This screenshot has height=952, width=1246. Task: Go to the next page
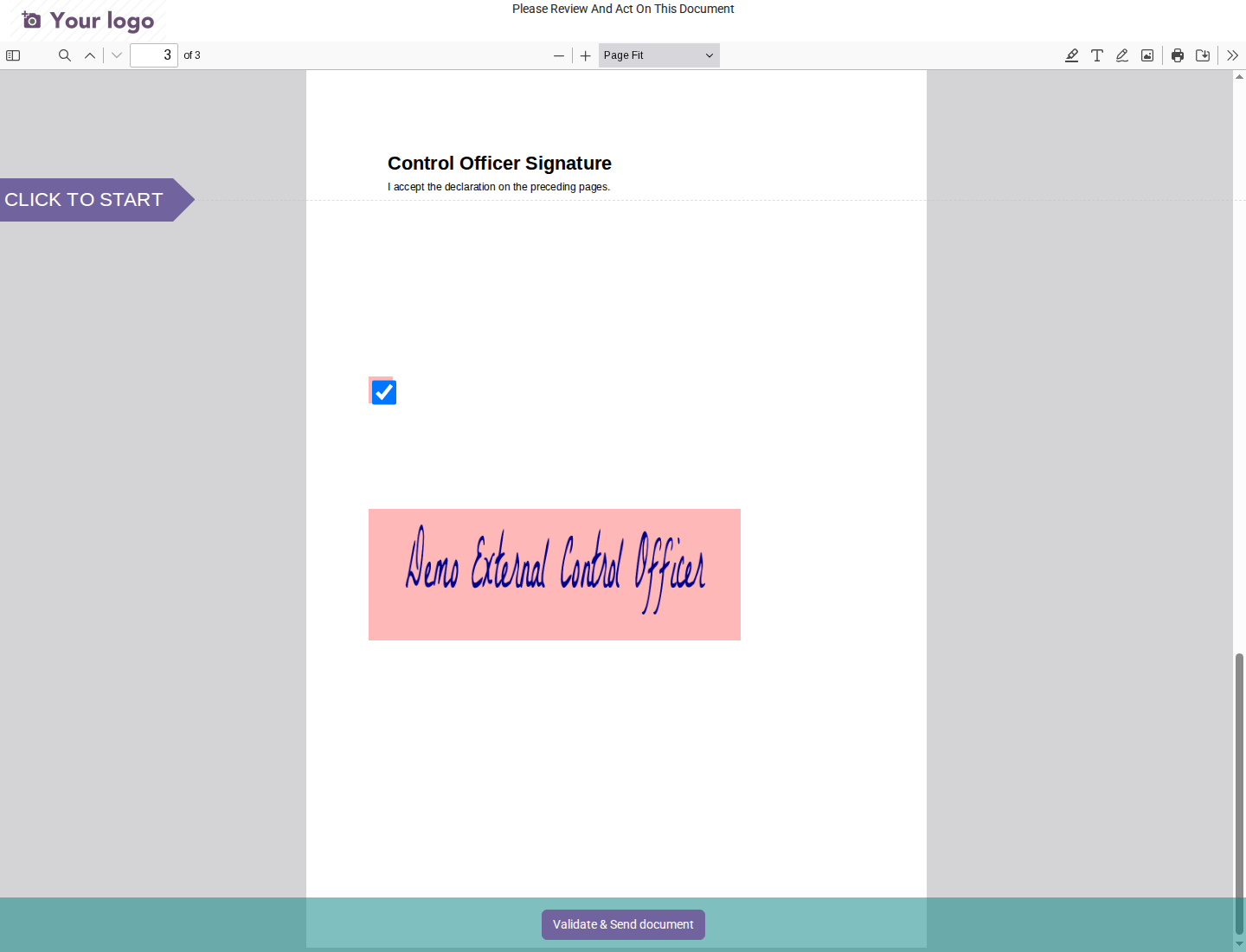point(117,55)
